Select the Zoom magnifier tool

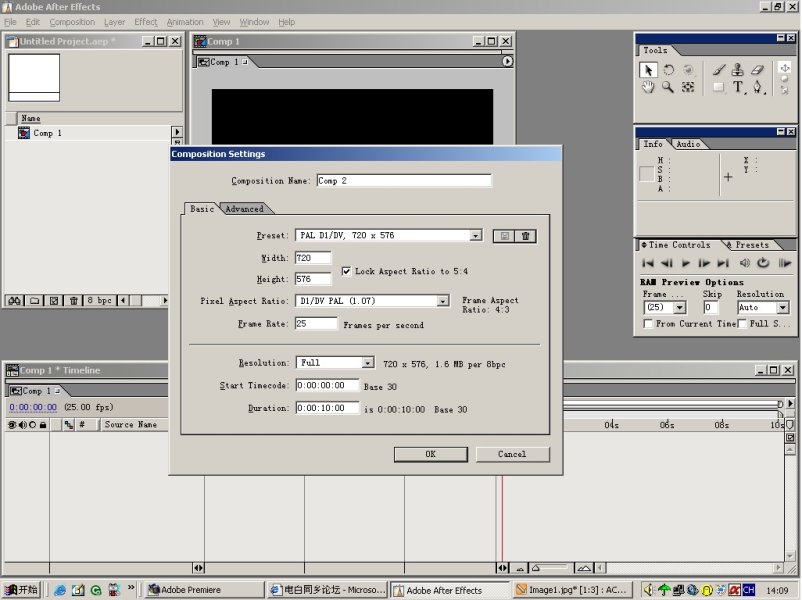[667, 88]
